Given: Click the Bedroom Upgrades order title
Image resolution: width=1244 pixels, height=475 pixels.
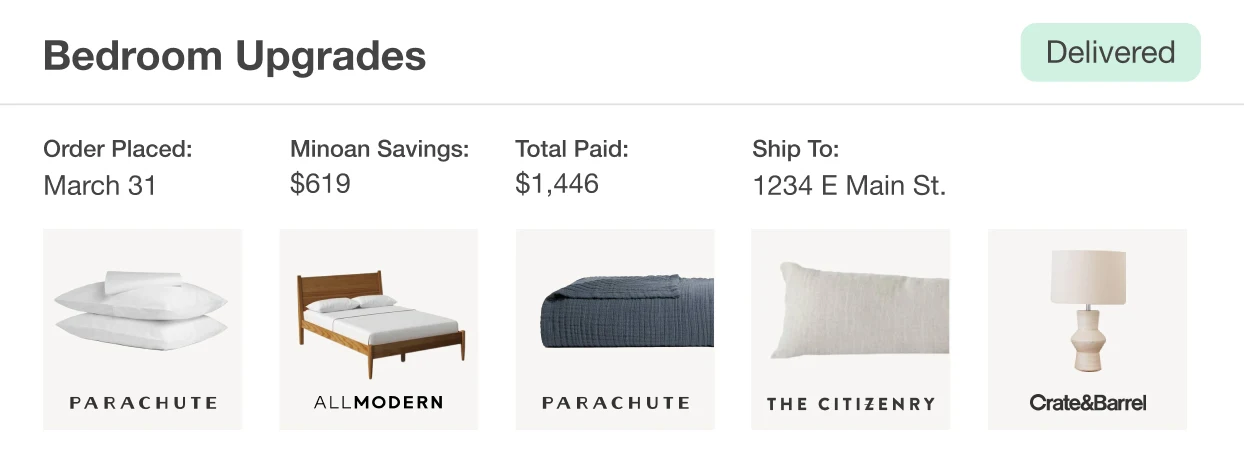Looking at the screenshot, I should tap(234, 55).
